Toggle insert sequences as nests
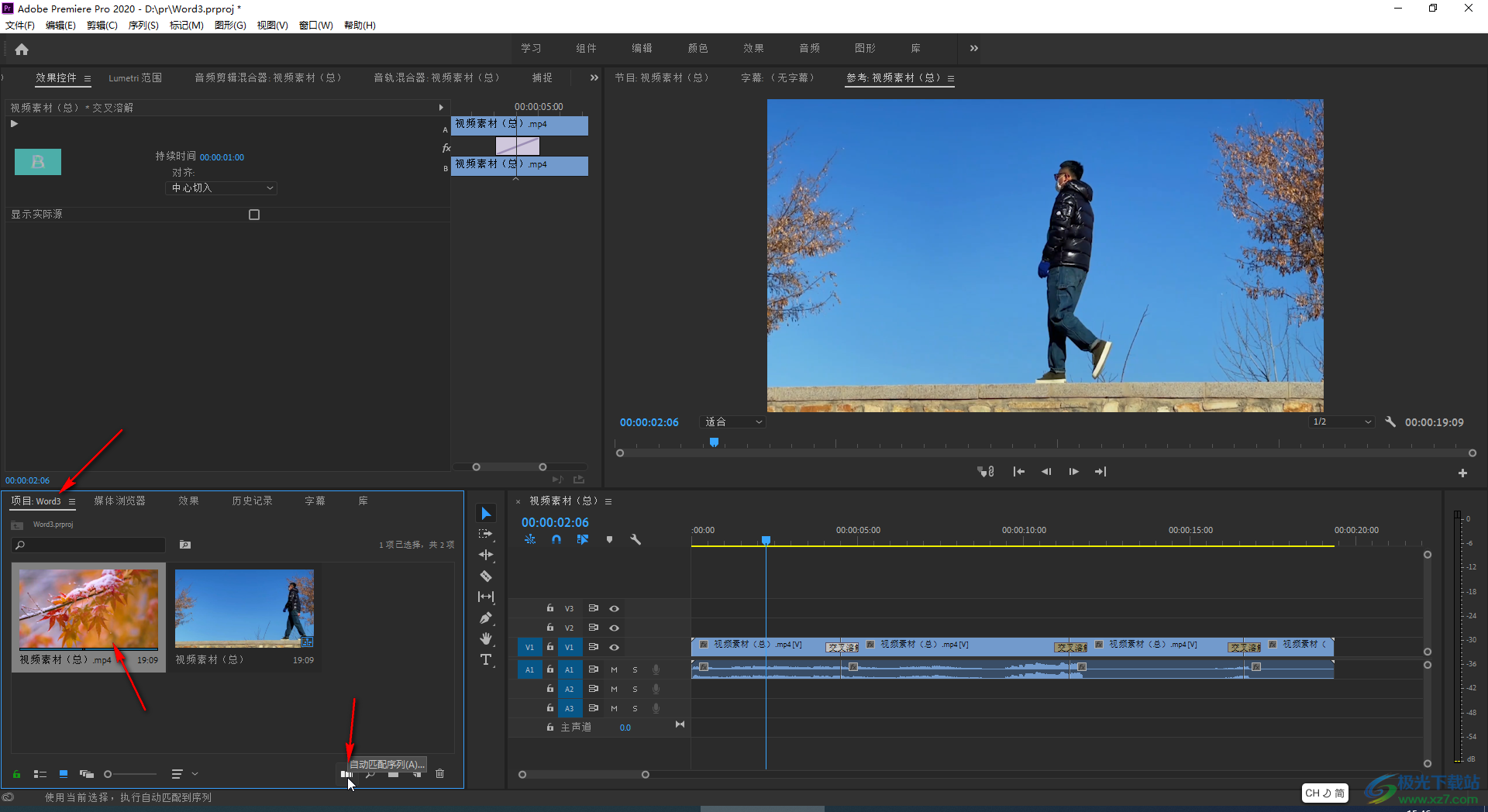The height and width of the screenshot is (812, 1488). coord(530,539)
